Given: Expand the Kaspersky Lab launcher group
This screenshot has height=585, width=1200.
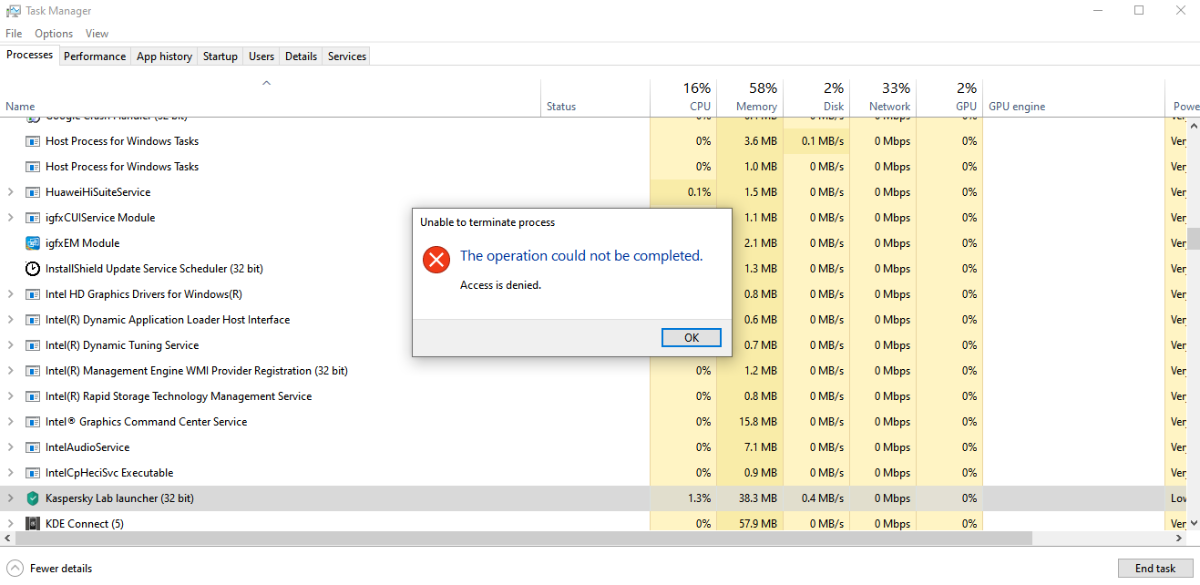Looking at the screenshot, I should pos(10,498).
